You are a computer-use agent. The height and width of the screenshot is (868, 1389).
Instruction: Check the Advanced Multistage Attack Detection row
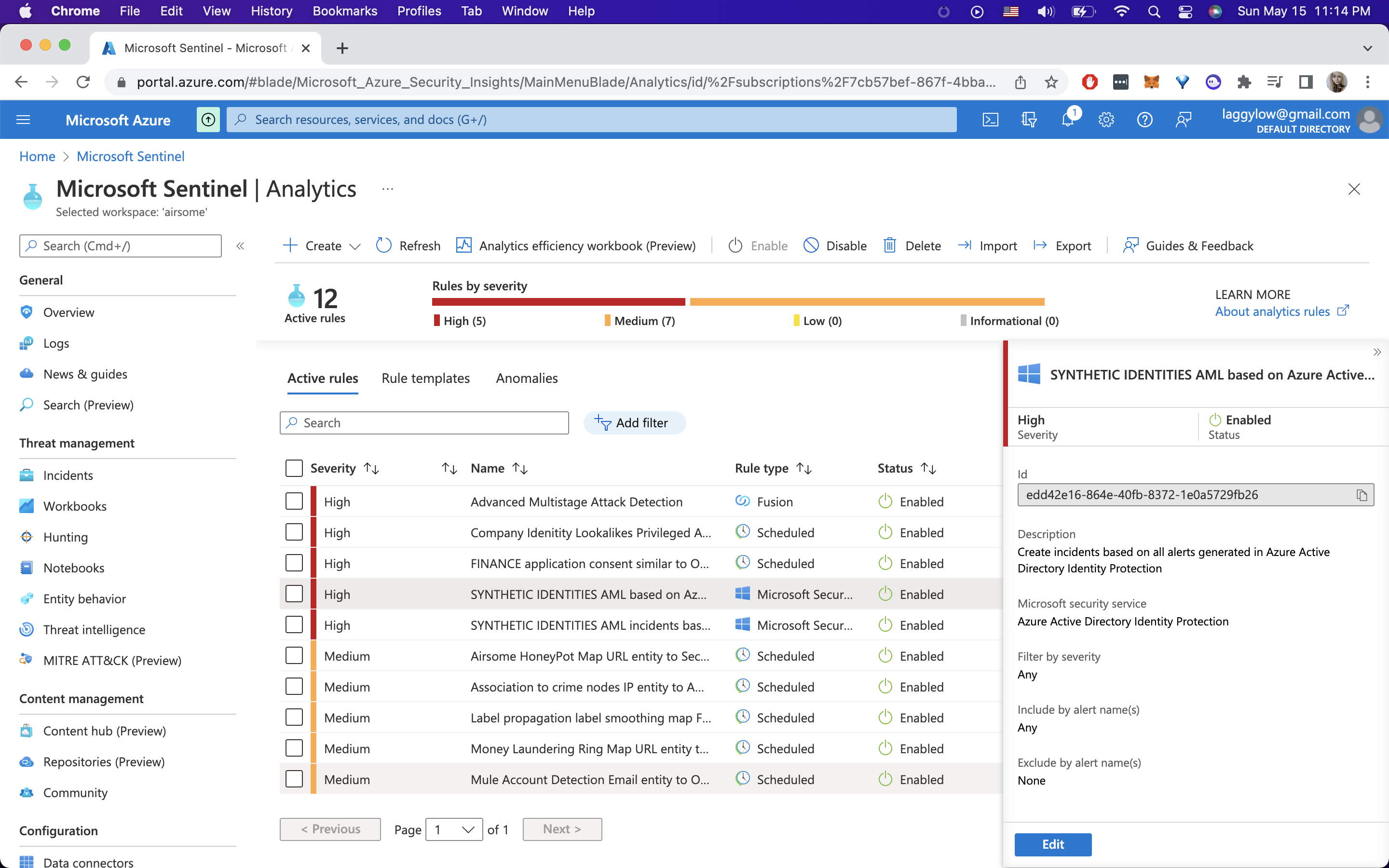point(294,501)
